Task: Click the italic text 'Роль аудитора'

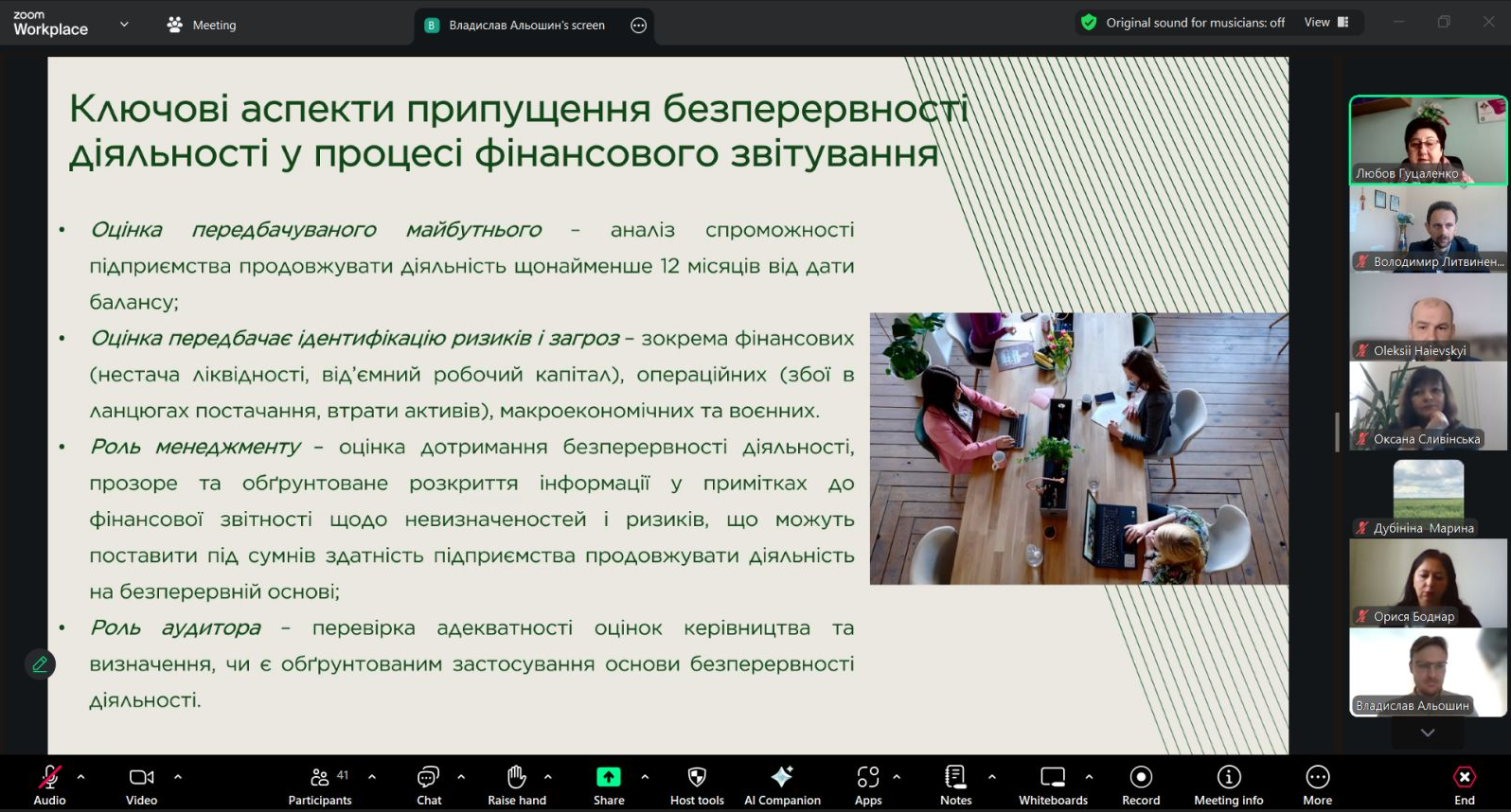Action: pos(175,627)
